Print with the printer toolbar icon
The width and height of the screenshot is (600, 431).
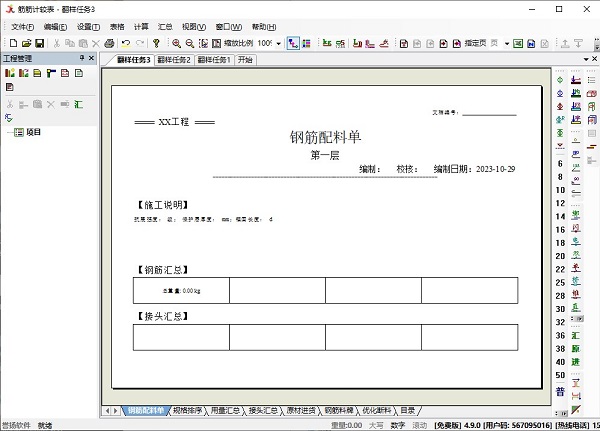pyautogui.click(x=109, y=43)
